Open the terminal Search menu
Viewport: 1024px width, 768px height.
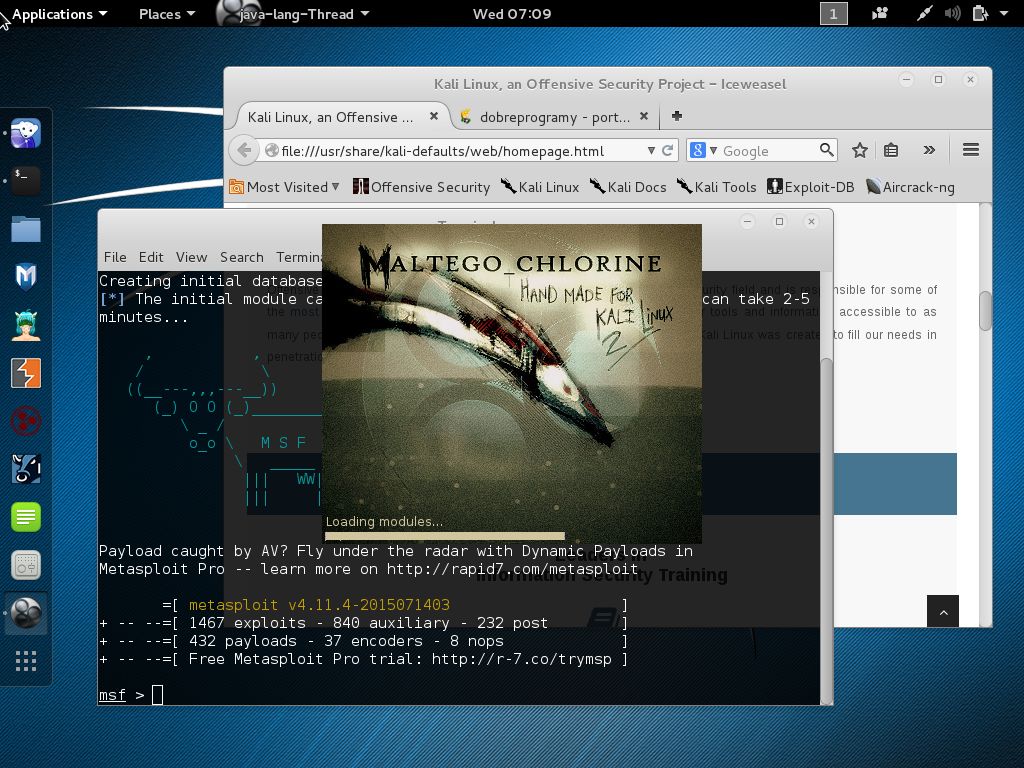[x=242, y=257]
